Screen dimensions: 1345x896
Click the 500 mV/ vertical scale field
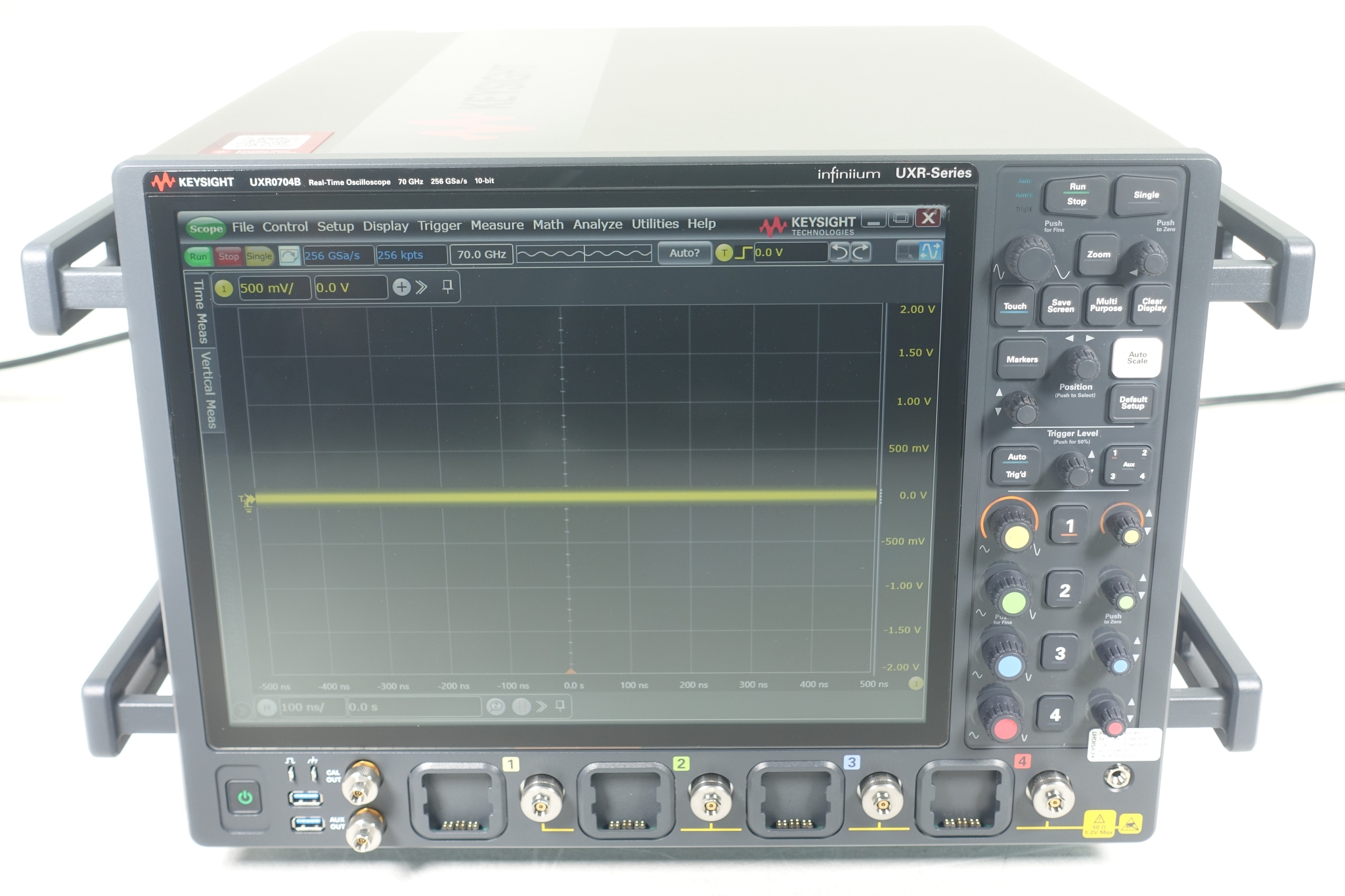pos(273,288)
